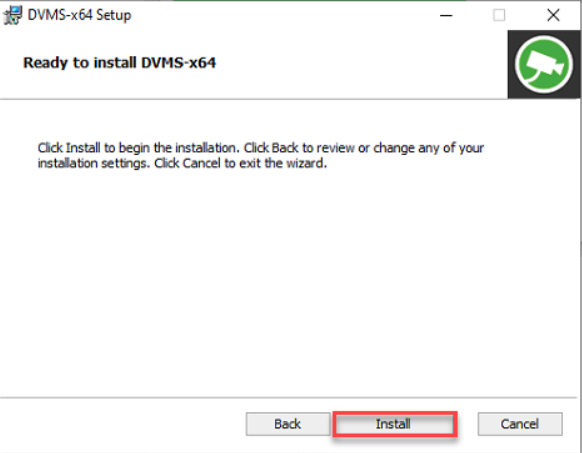Screen dimensions: 582x453
Task: Click the installer icon in the title bar
Action: (13, 16)
